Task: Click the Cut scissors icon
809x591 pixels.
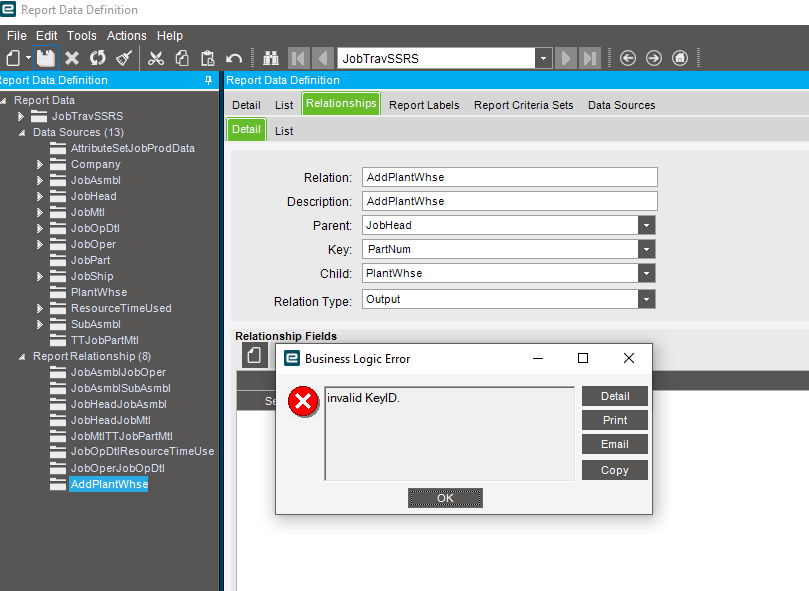Action: point(156,58)
